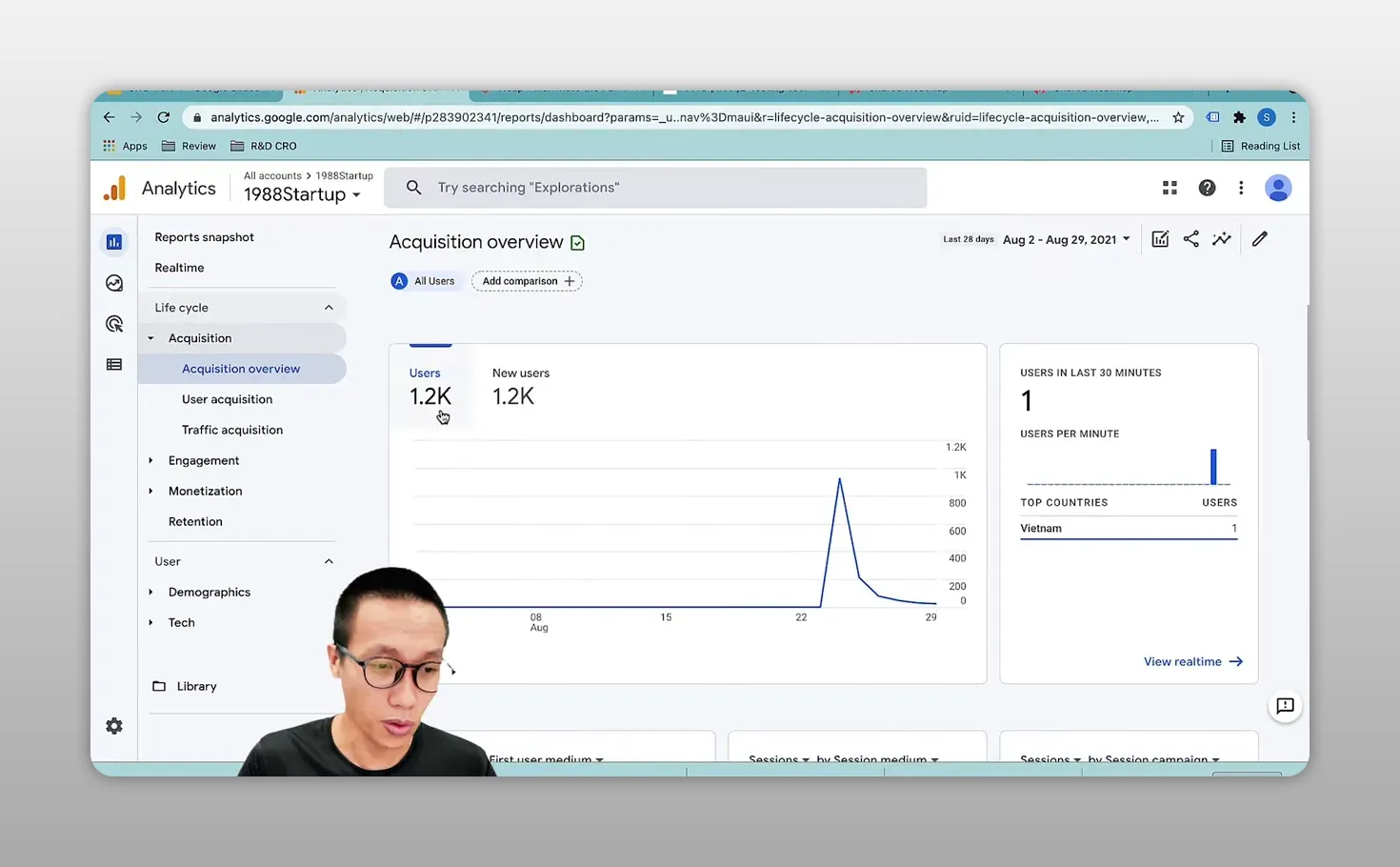Image resolution: width=1400 pixels, height=867 pixels.
Task: Open the Apps bookmarks shortcut
Action: (x=125, y=146)
